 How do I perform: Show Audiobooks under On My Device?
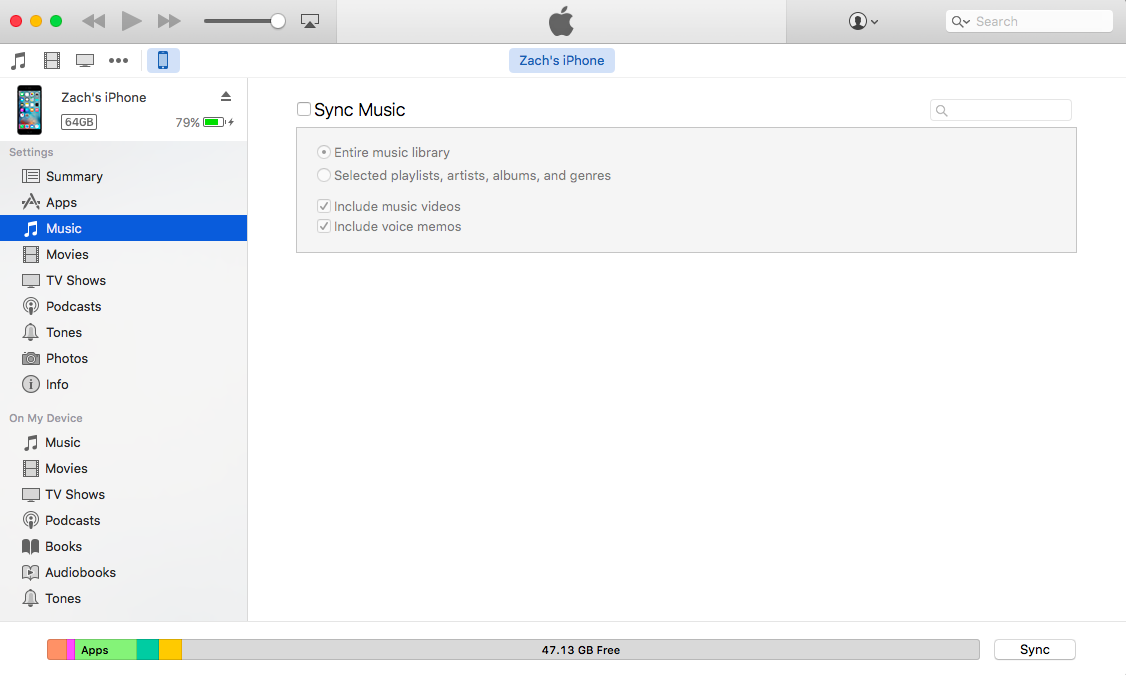pos(124,572)
